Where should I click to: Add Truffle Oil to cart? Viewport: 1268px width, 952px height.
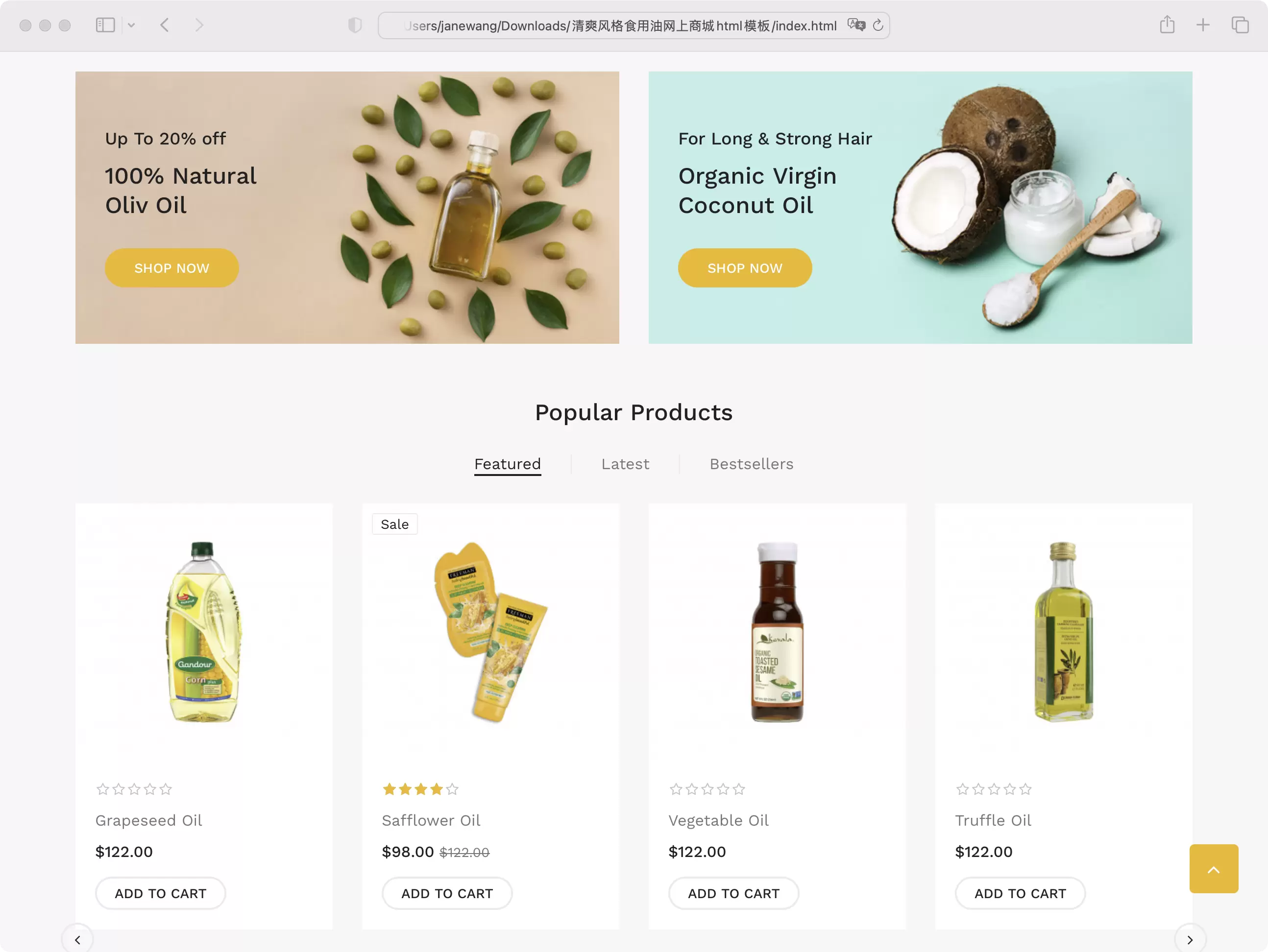pos(1021,893)
